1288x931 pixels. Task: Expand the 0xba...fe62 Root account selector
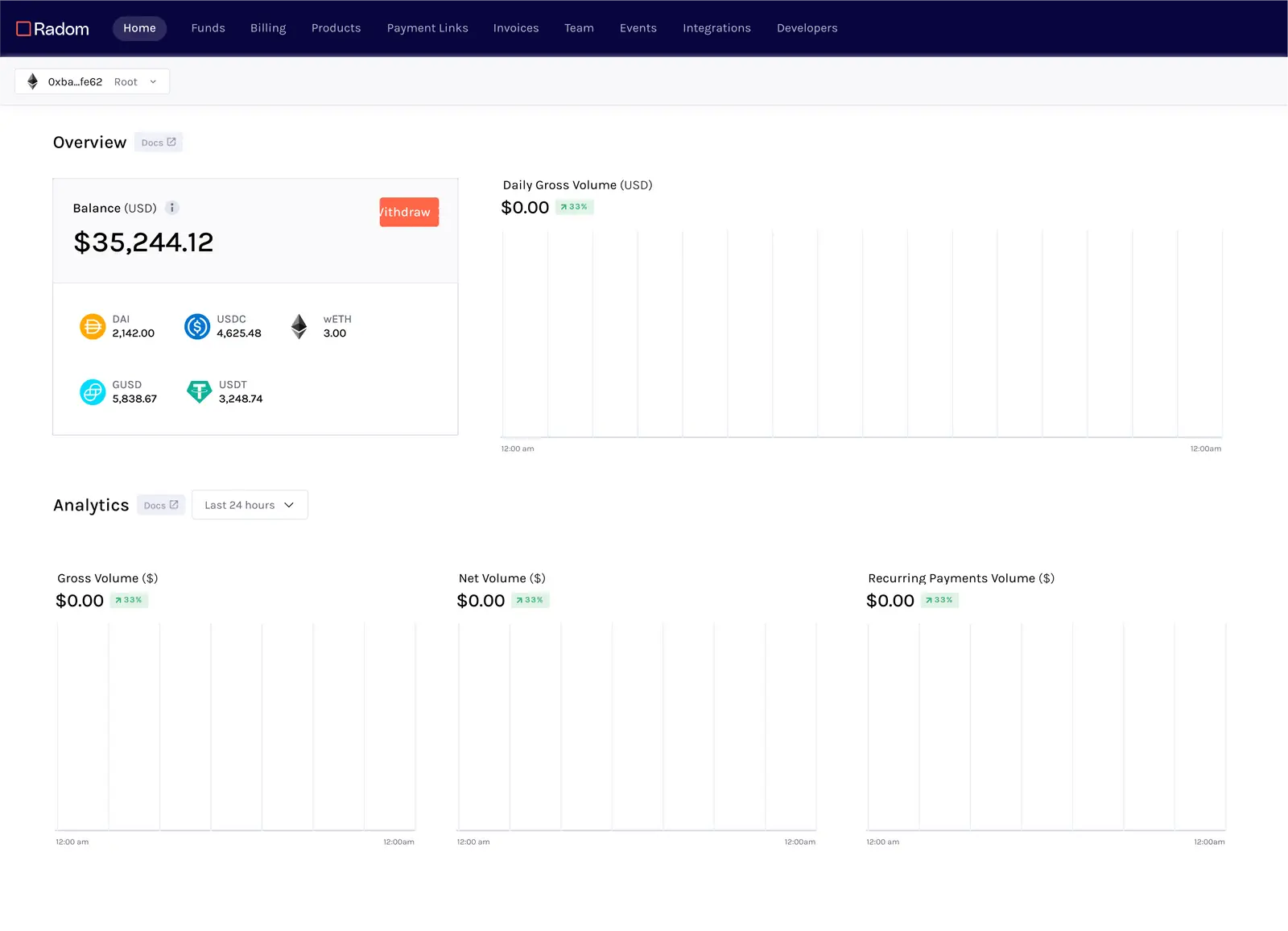(x=93, y=82)
